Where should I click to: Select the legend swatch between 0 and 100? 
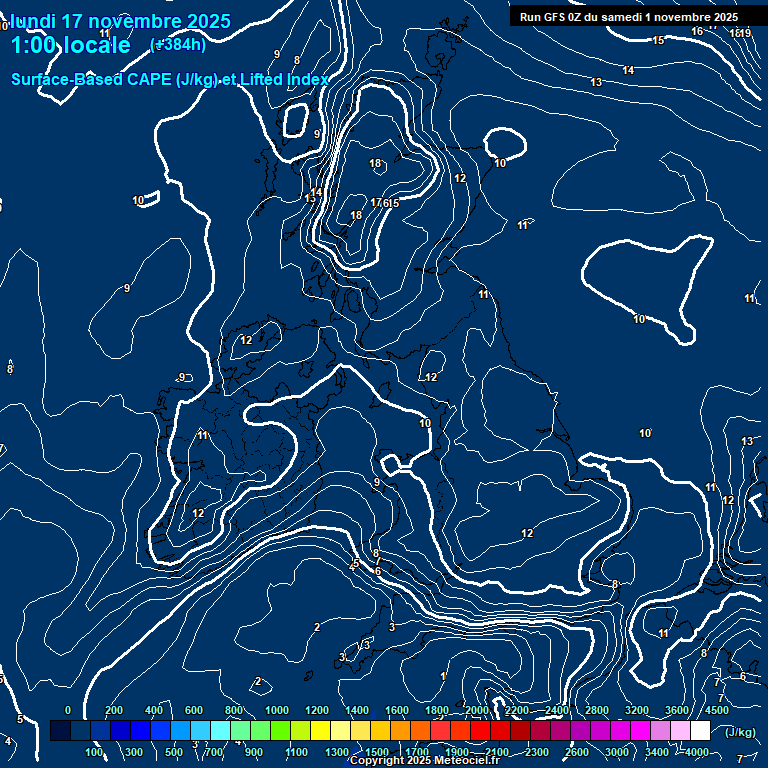pos(80,730)
